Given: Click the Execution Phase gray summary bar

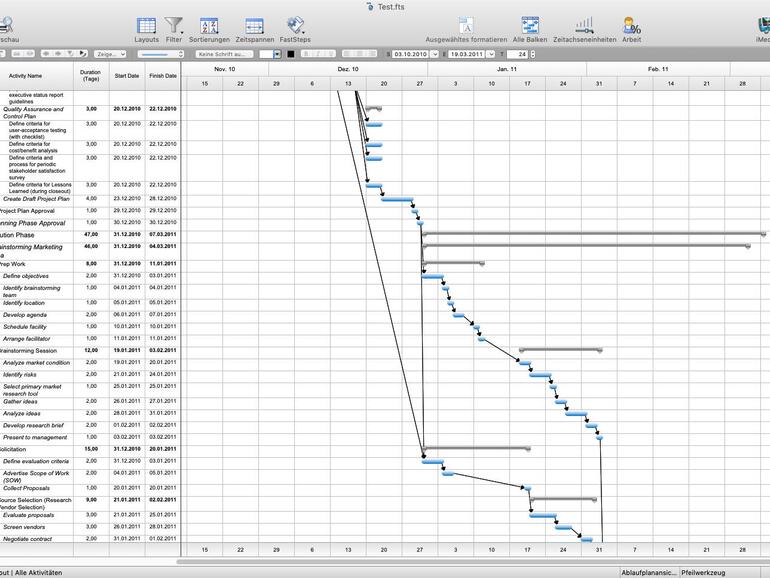Looking at the screenshot, I should [593, 234].
